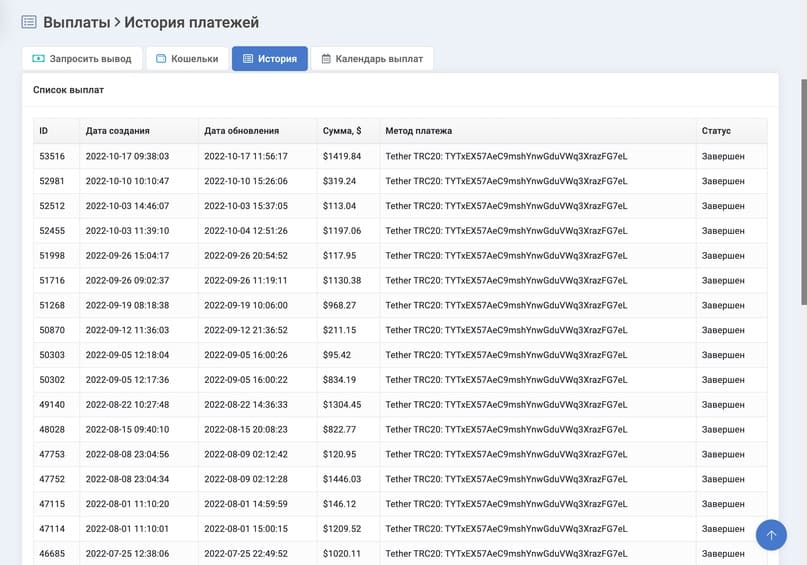
Task: Click the Сумма, $ column header
Action: click(x=342, y=131)
